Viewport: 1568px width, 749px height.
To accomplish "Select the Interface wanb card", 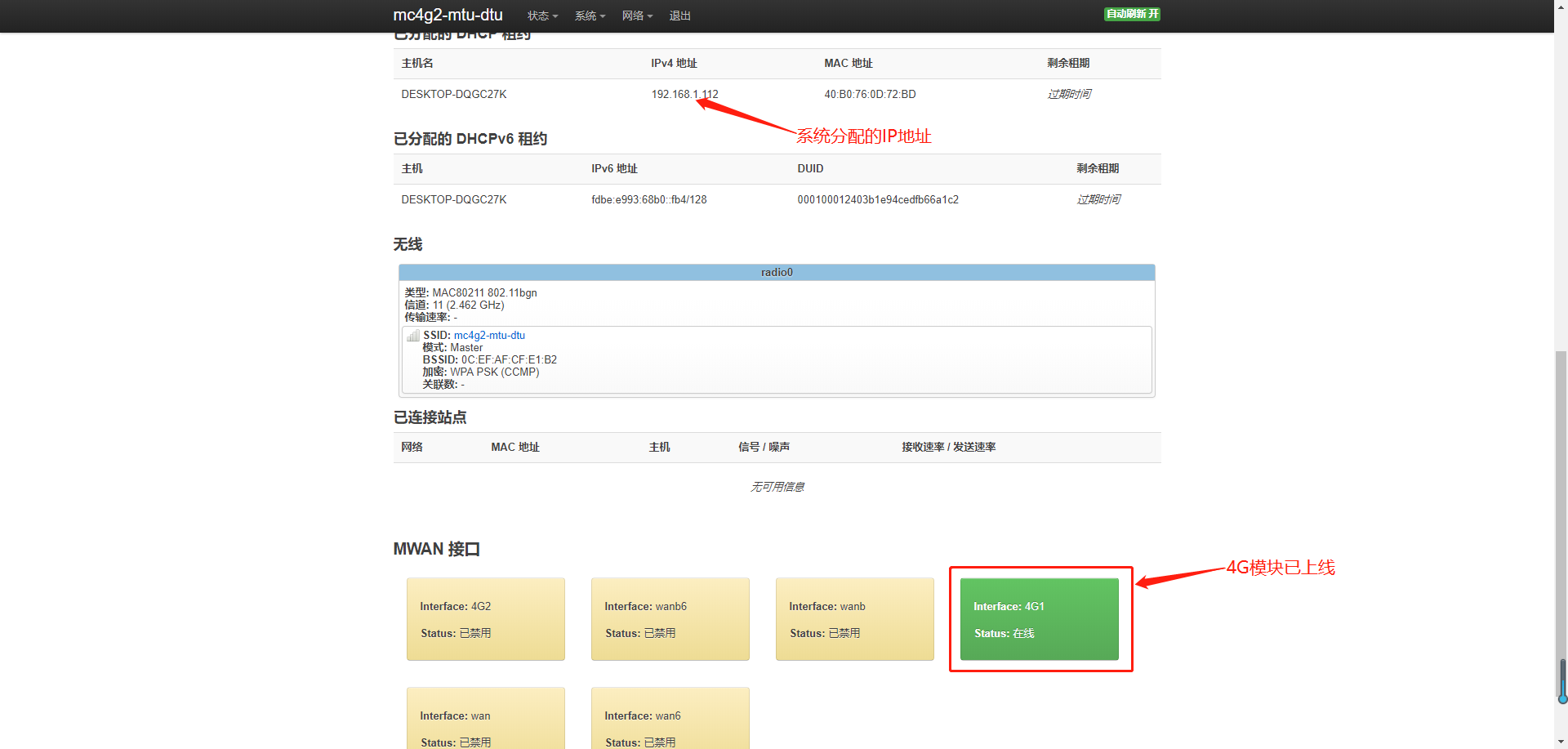I will 855,619.
